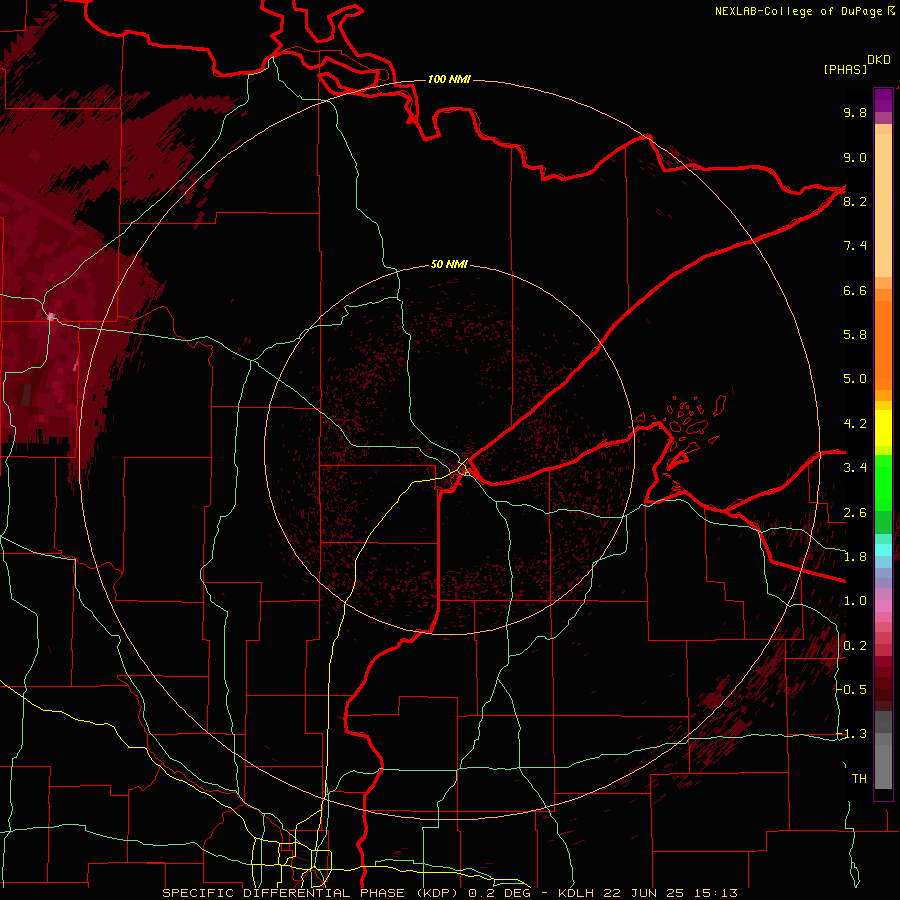Viewport: 900px width, 900px height.
Task: Click the 1.8 color scale label
Action: tap(855, 557)
